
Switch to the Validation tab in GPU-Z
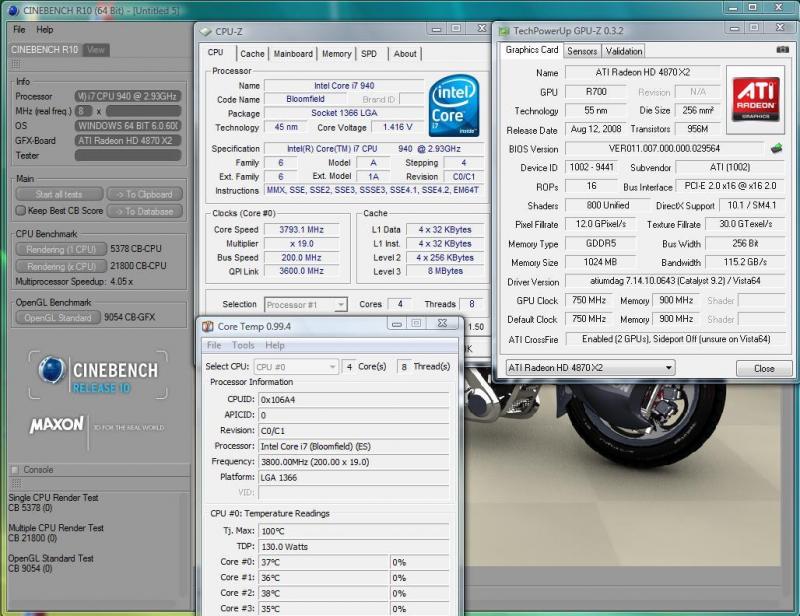[x=624, y=51]
